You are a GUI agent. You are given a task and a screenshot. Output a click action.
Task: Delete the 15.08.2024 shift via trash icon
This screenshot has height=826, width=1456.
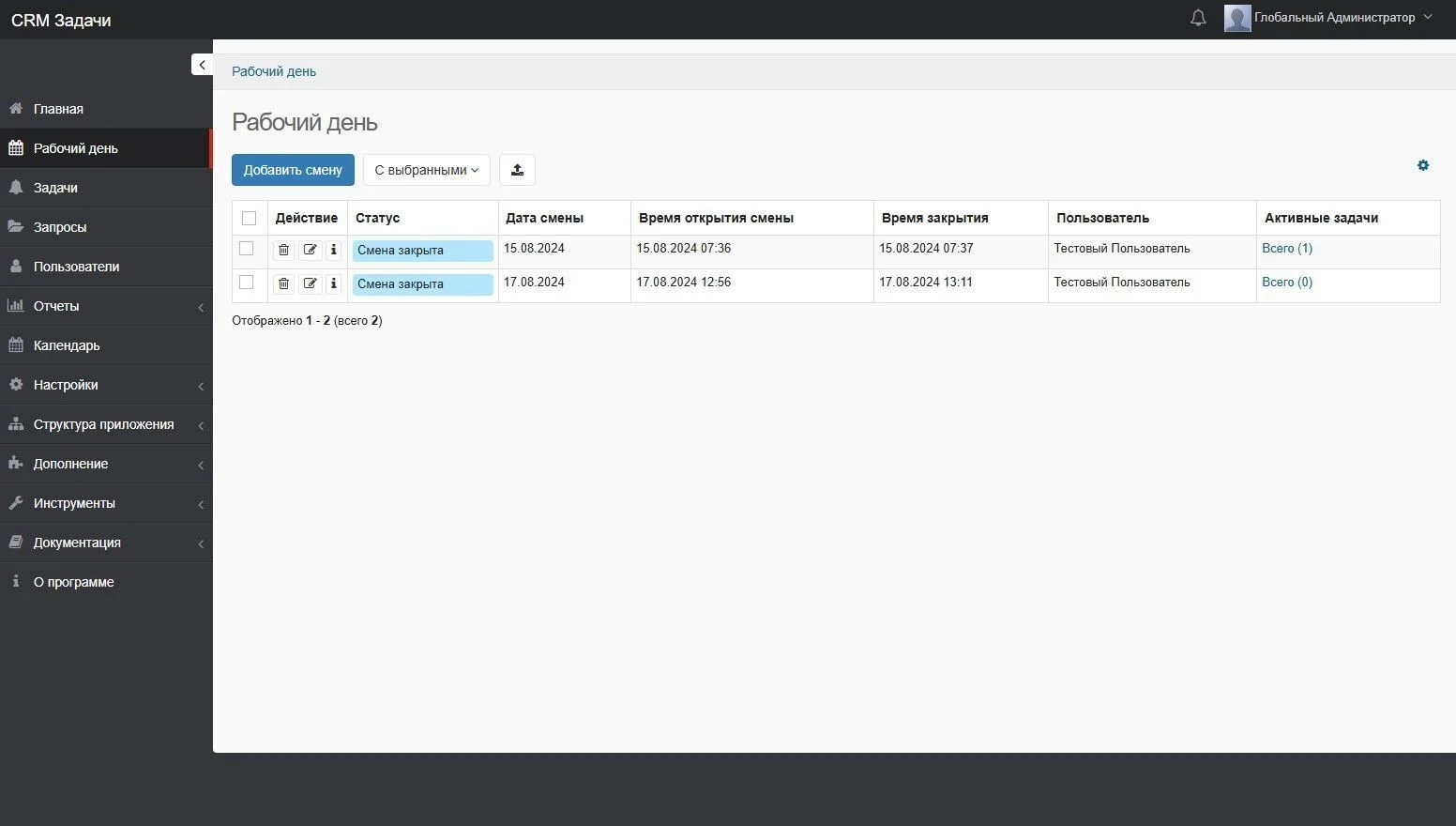pos(283,250)
